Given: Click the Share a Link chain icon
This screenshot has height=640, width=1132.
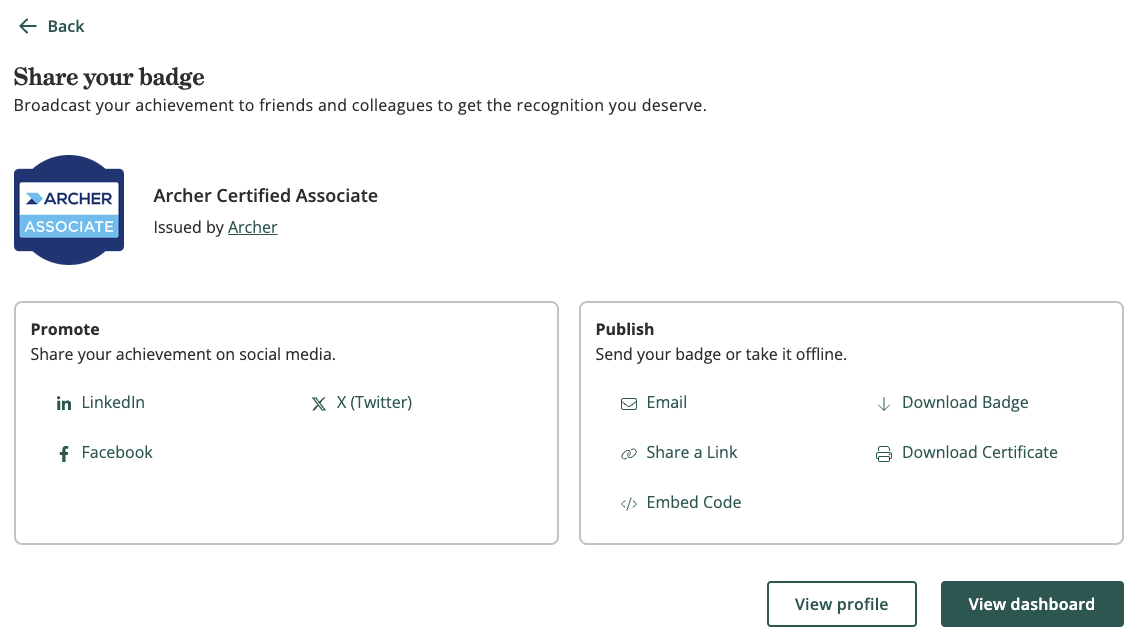Looking at the screenshot, I should click(629, 454).
